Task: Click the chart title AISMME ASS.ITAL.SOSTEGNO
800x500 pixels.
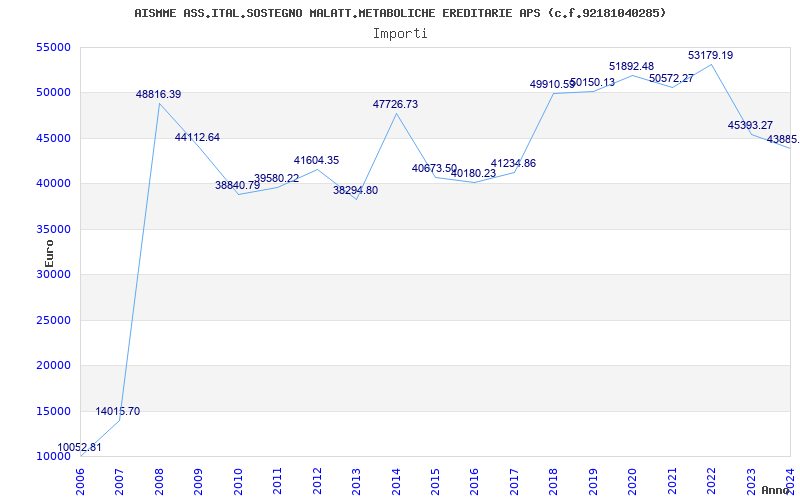Action: (400, 13)
